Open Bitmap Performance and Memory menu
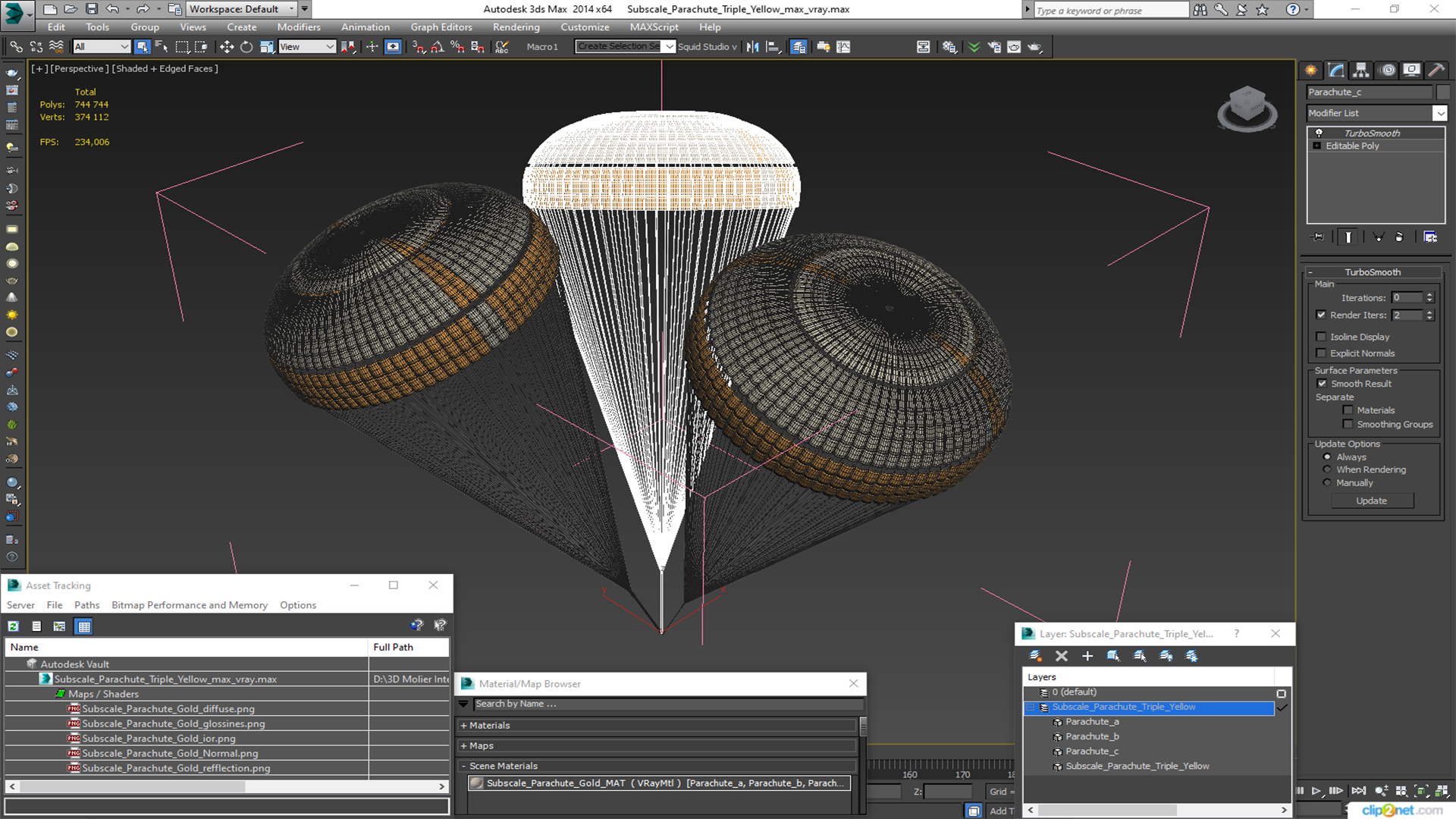 (x=190, y=605)
